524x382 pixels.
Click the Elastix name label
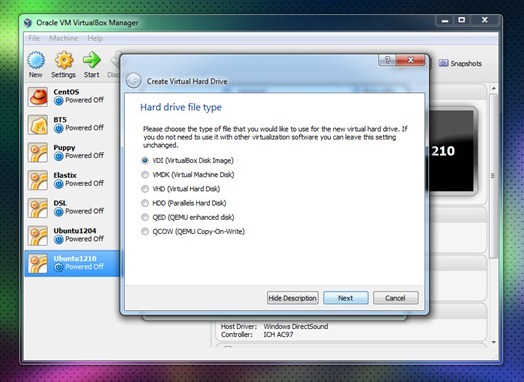click(65, 175)
